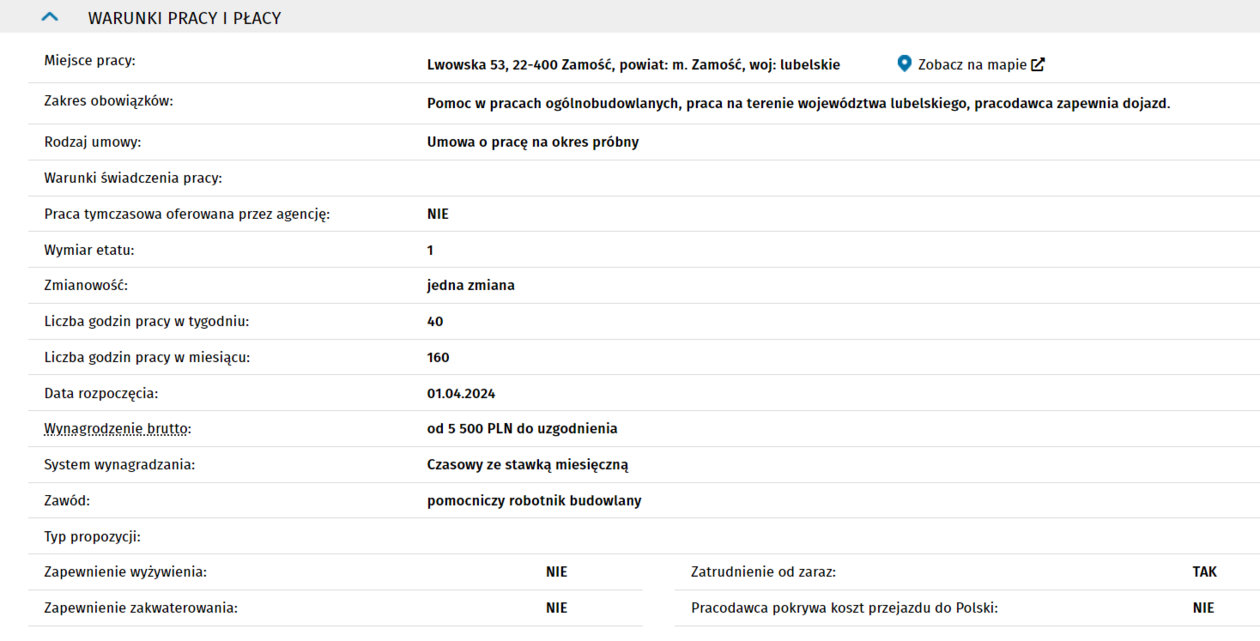Click the NIE value for Zapewnienie wyżywienia
This screenshot has height=641, width=1260.
[556, 572]
